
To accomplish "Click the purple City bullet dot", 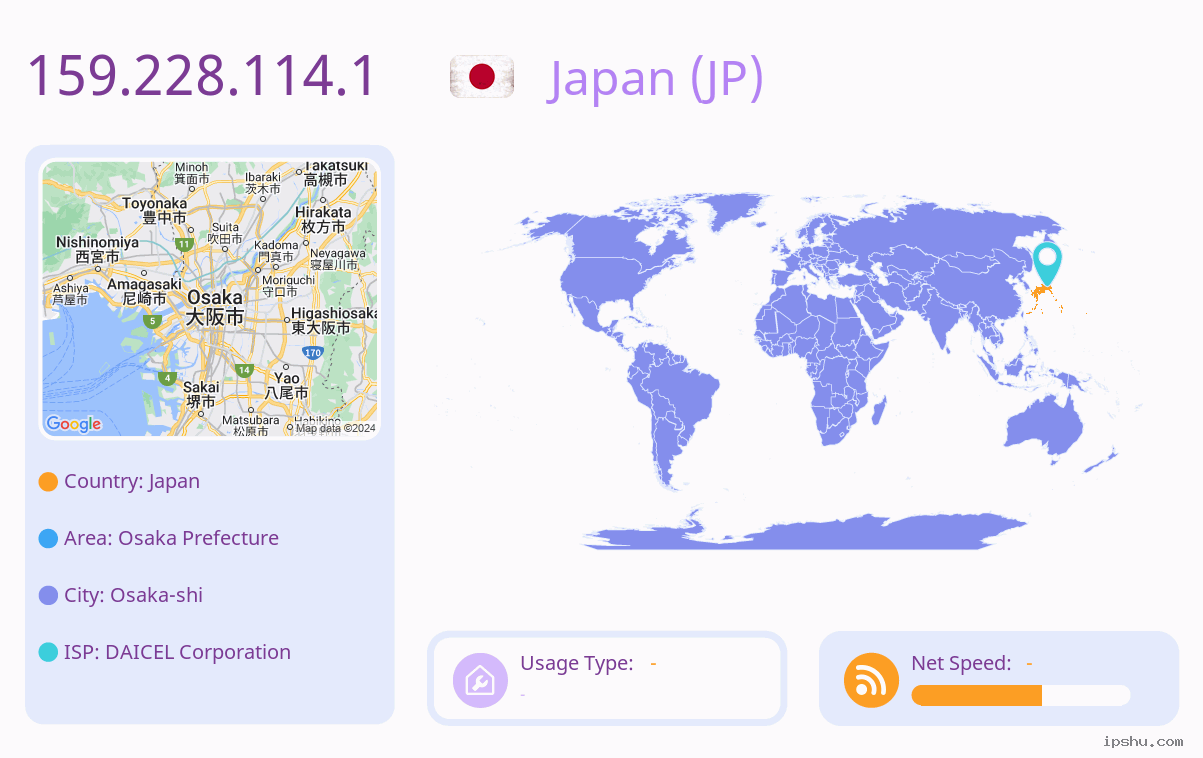I will (x=48, y=596).
